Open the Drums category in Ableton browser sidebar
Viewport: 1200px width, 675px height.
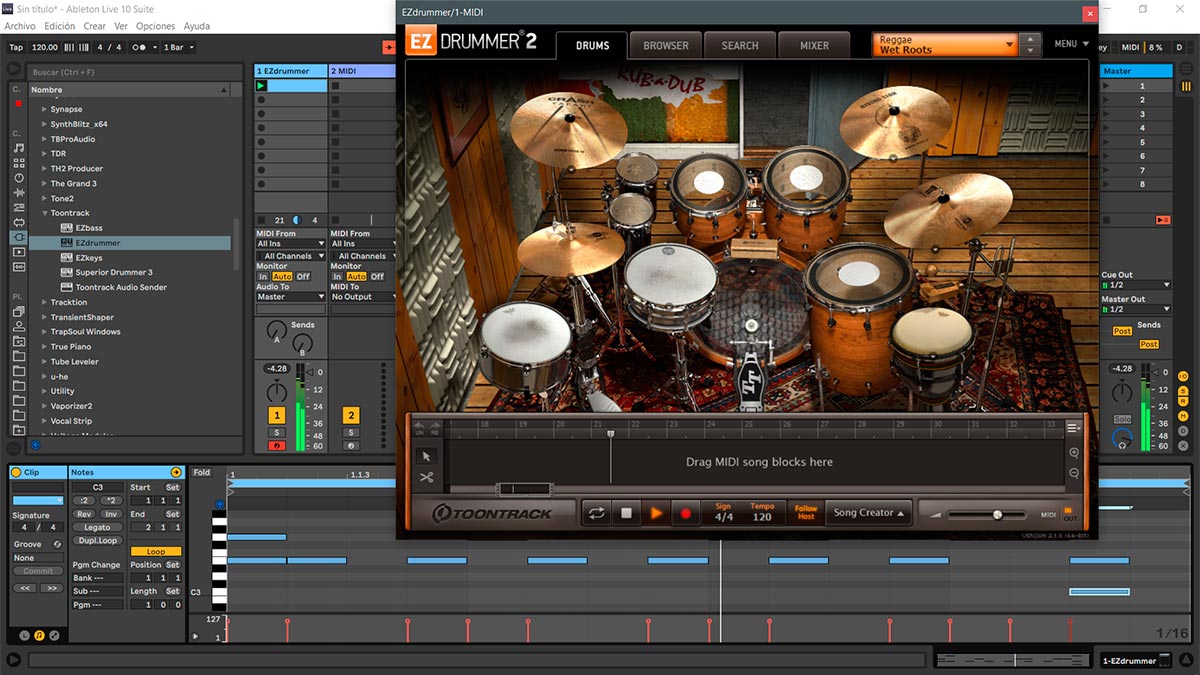[x=19, y=162]
